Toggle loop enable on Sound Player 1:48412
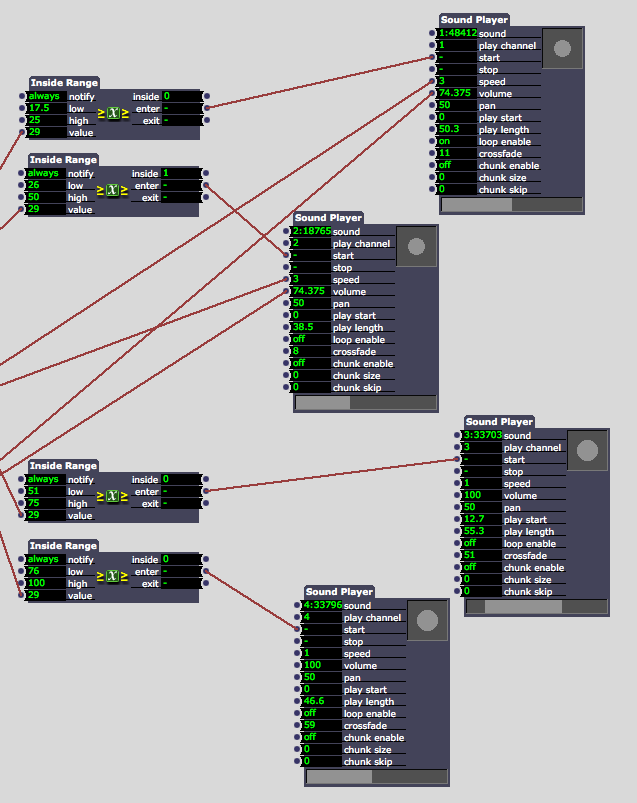The height and width of the screenshot is (803, 637). tap(457, 142)
